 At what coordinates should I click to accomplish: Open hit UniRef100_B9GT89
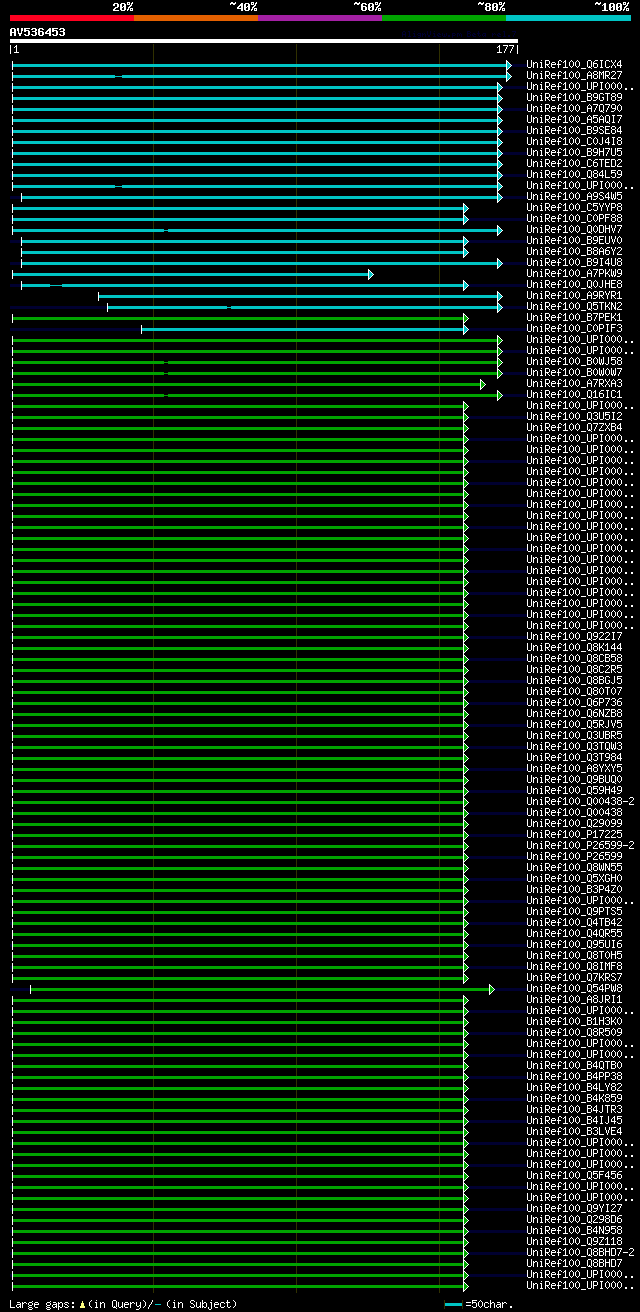click(574, 97)
